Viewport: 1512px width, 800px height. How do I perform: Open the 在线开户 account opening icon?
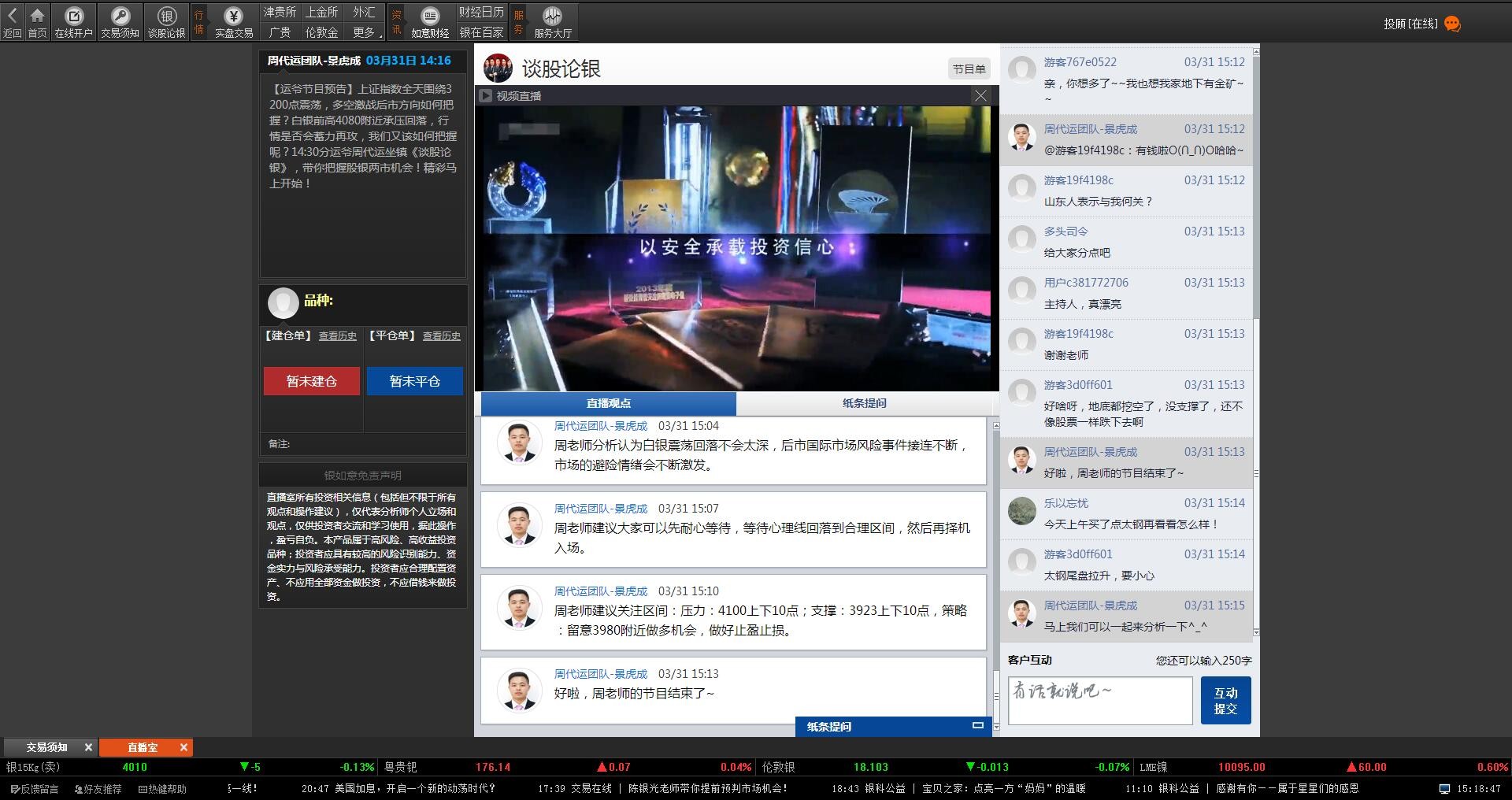(73, 22)
